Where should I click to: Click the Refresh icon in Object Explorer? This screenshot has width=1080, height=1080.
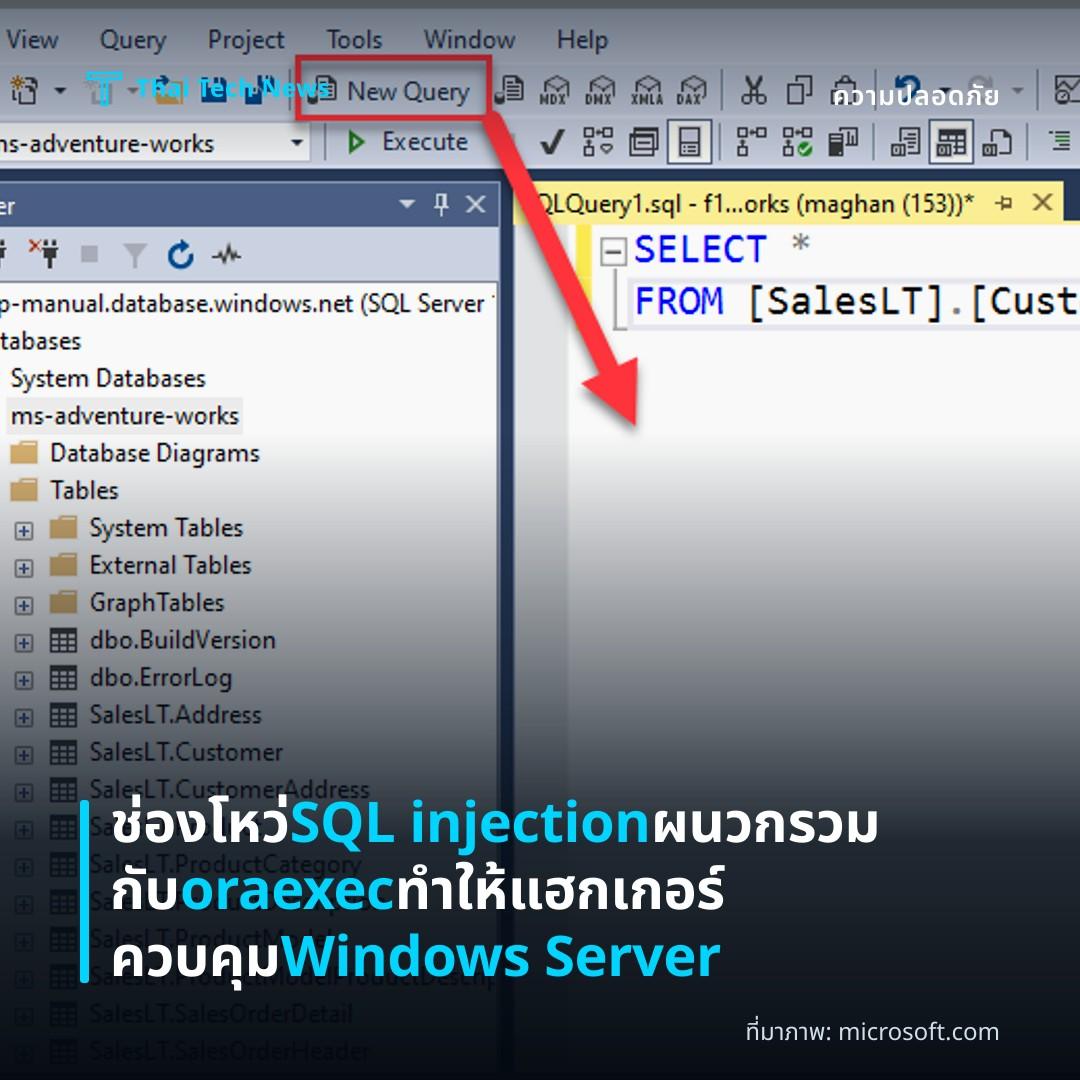180,255
